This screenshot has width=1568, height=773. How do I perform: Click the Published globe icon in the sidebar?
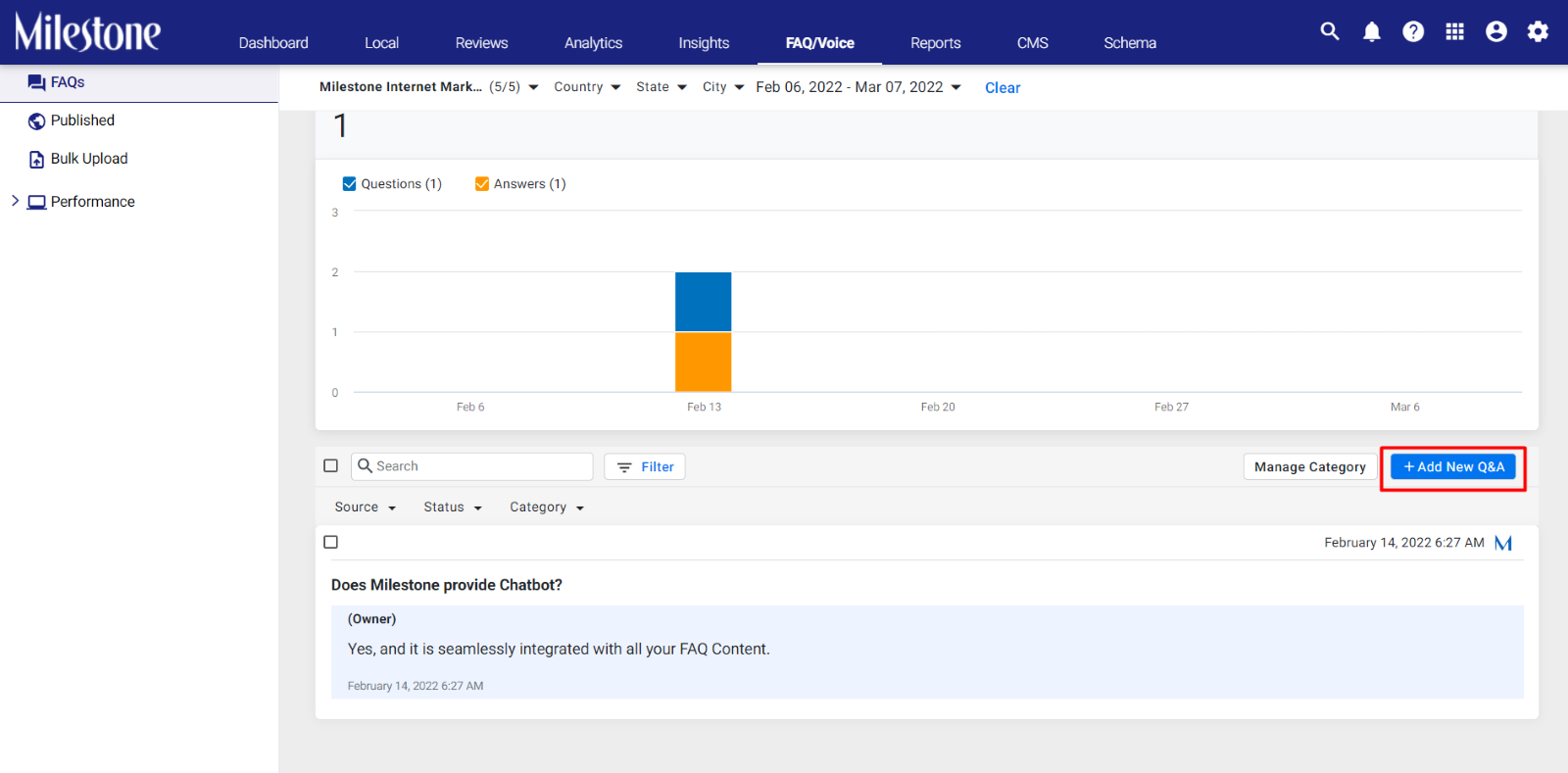36,121
